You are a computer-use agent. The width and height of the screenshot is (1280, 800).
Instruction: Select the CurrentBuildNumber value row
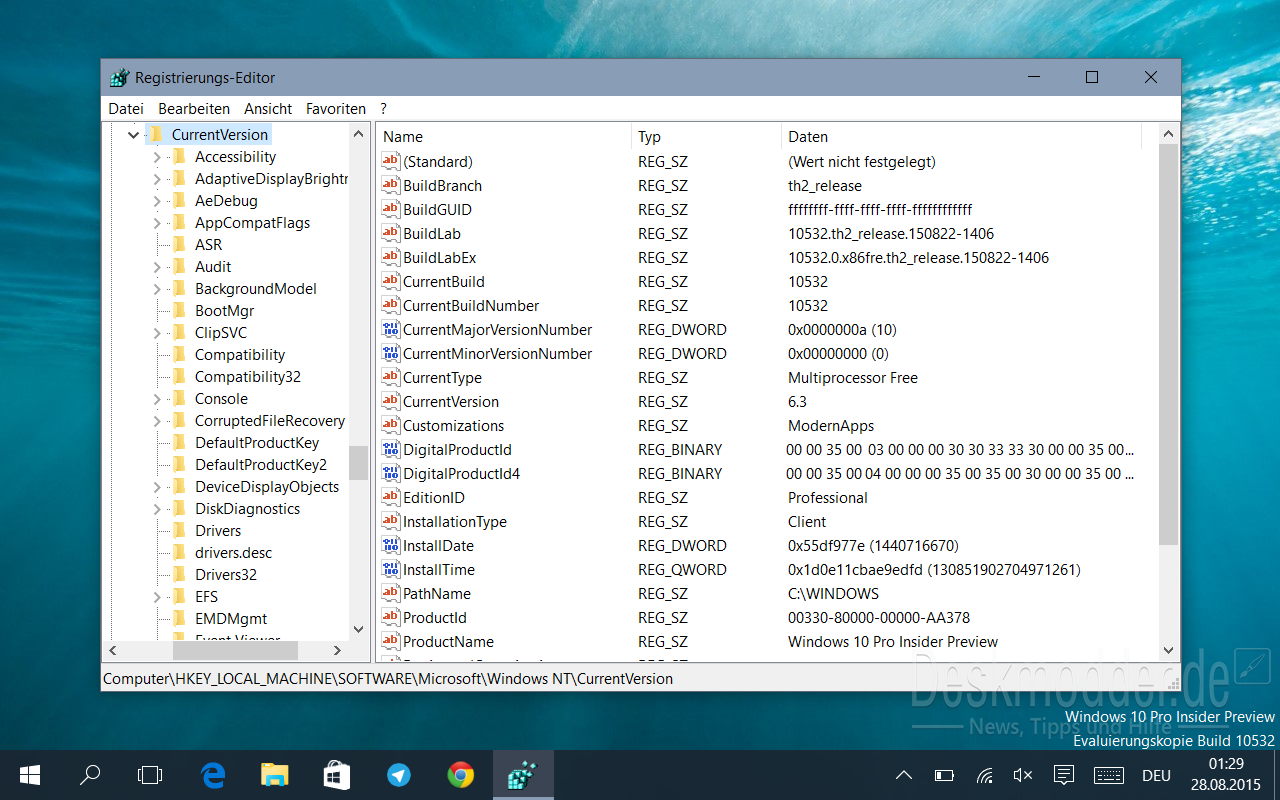(767, 305)
